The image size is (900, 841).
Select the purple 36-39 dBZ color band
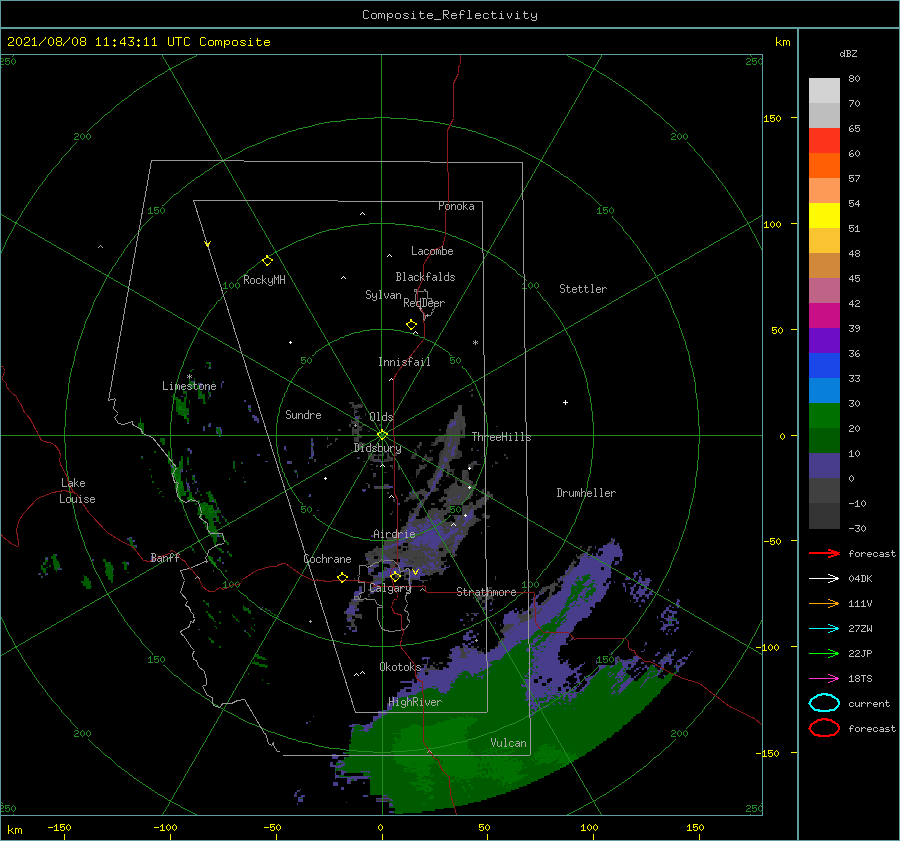tap(824, 341)
